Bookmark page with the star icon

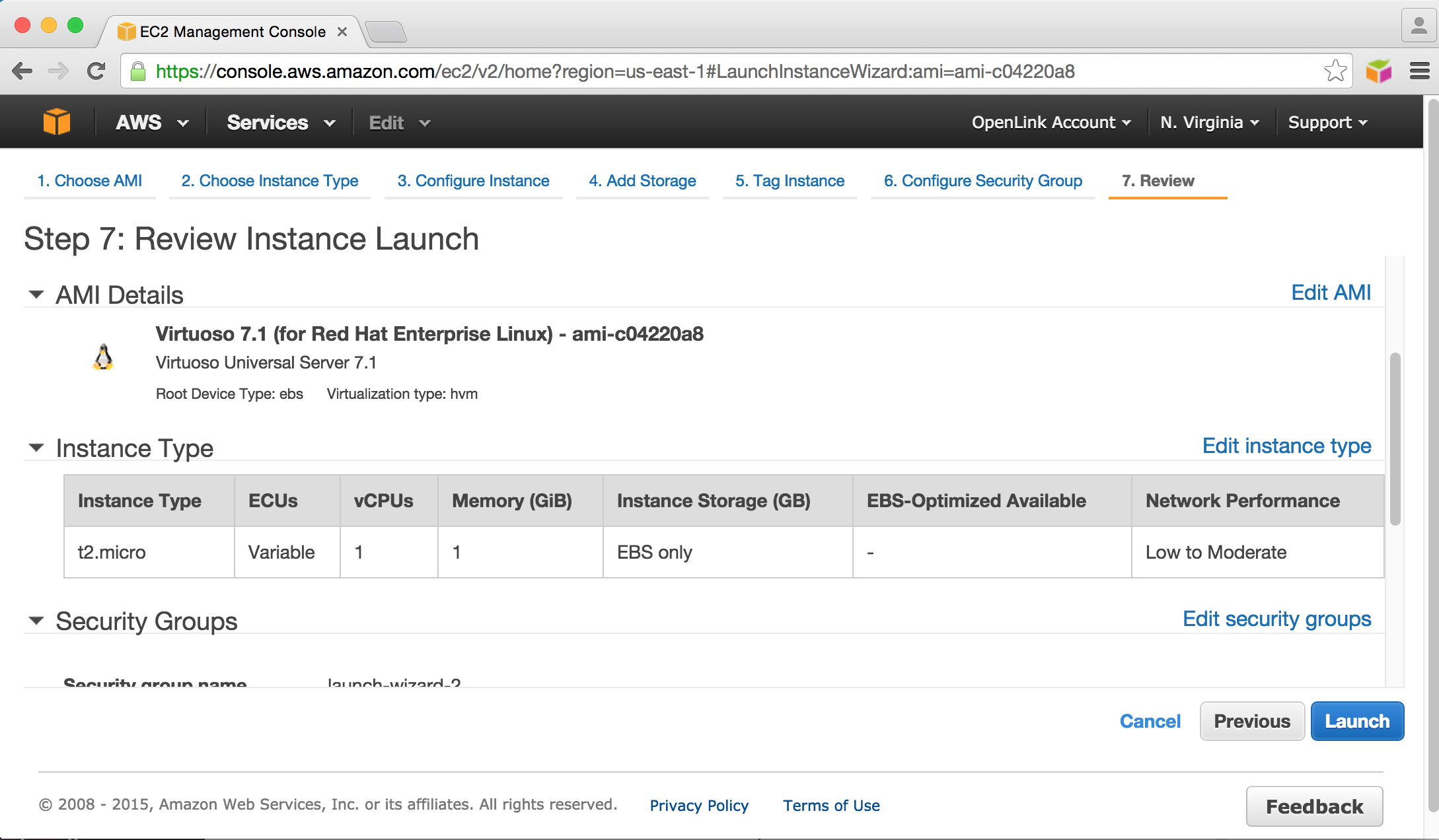[x=1335, y=71]
